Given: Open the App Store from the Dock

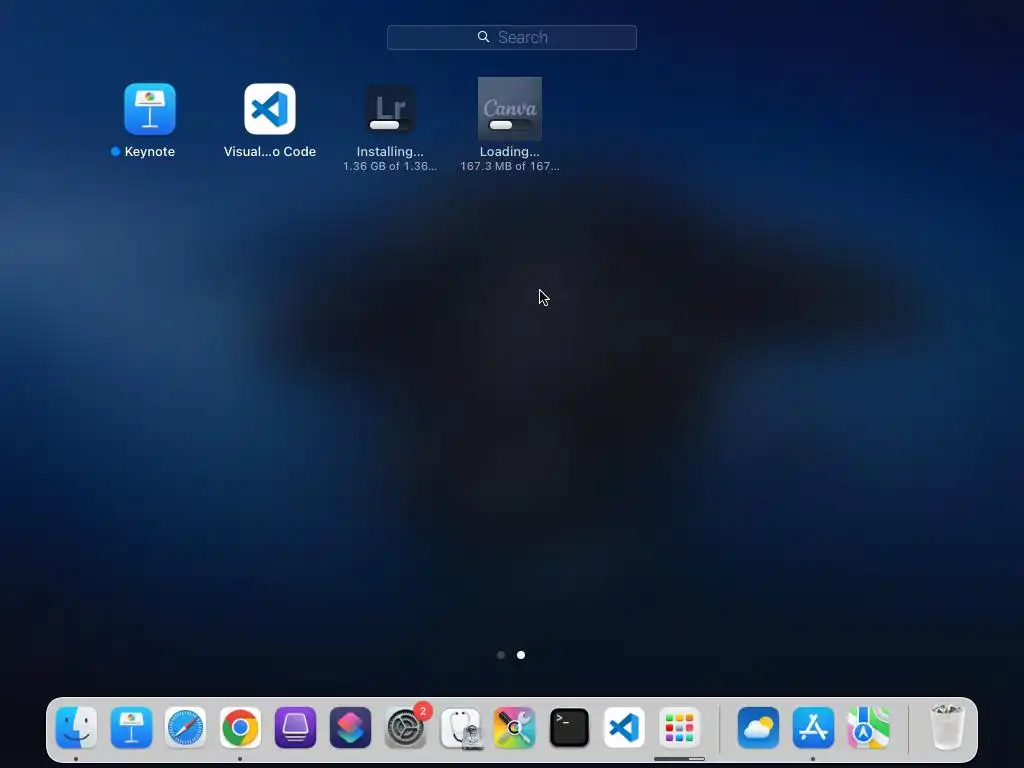Looking at the screenshot, I should click(x=813, y=727).
